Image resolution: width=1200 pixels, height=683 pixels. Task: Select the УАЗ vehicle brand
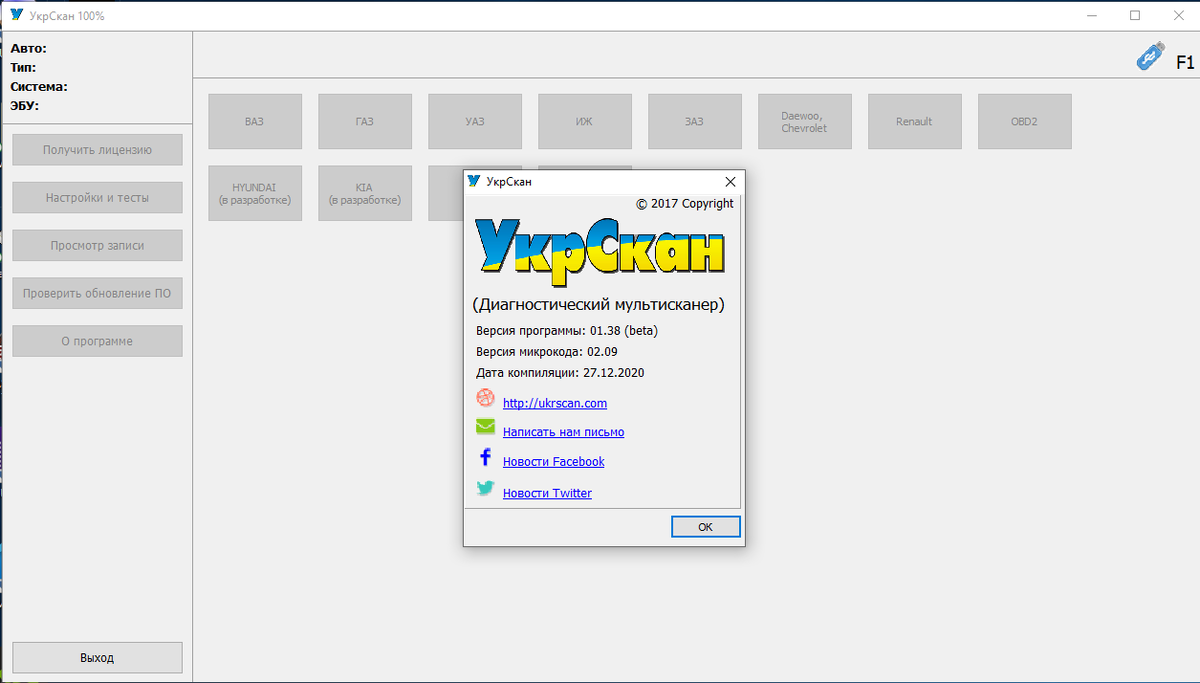click(x=475, y=121)
